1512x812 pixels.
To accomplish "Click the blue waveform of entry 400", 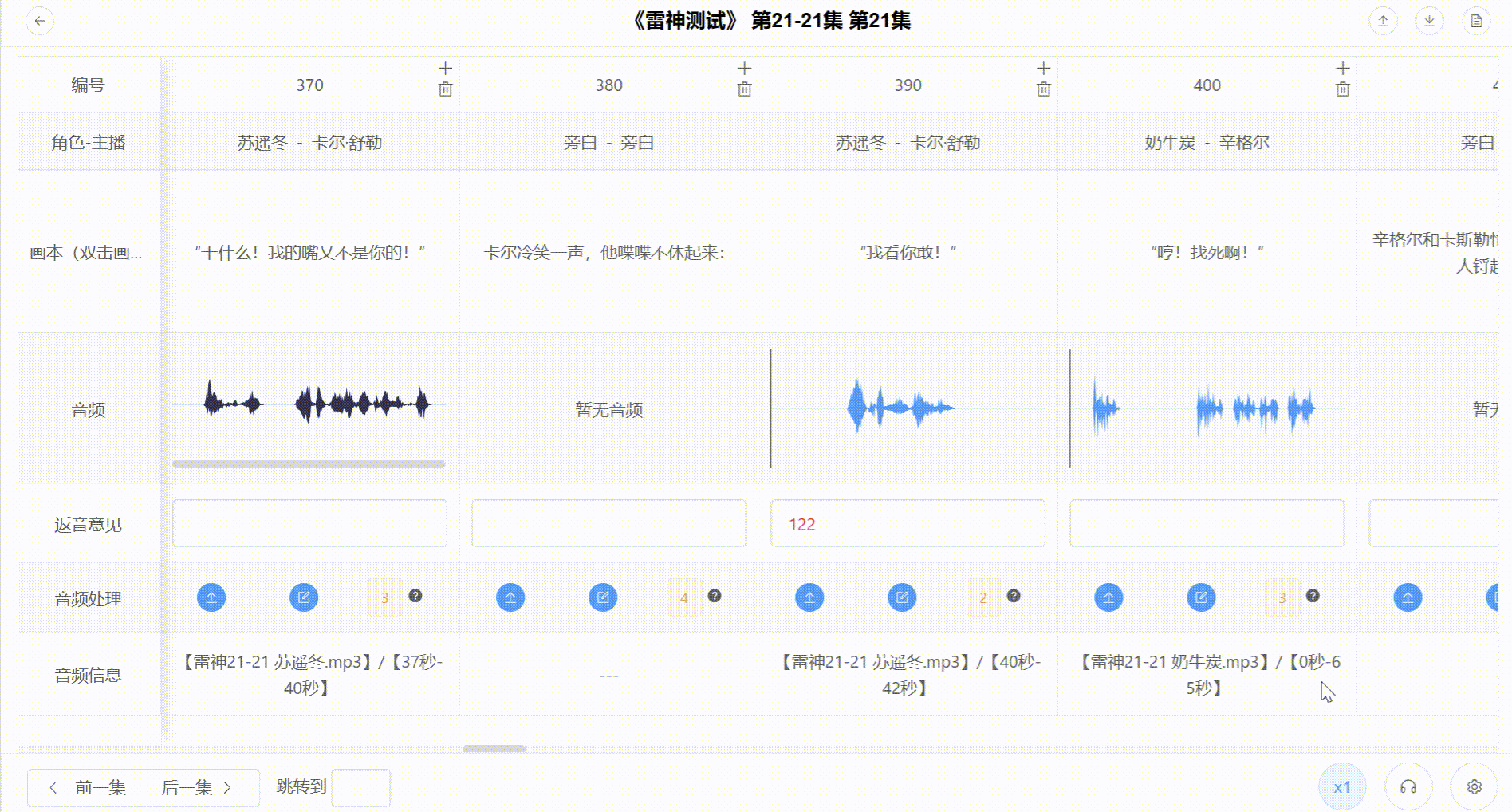I will [x=1207, y=408].
